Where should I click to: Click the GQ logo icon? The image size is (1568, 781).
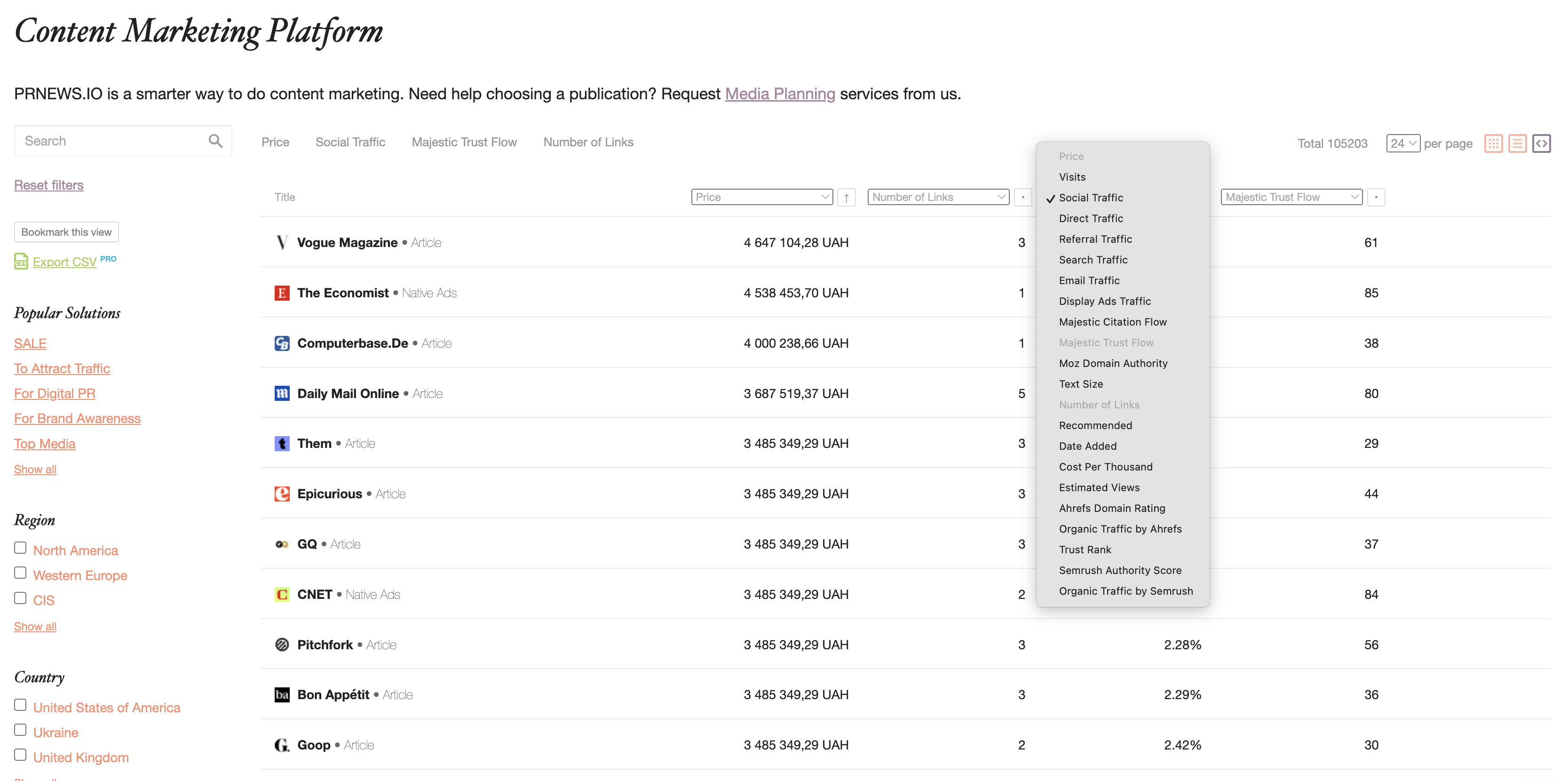click(282, 544)
